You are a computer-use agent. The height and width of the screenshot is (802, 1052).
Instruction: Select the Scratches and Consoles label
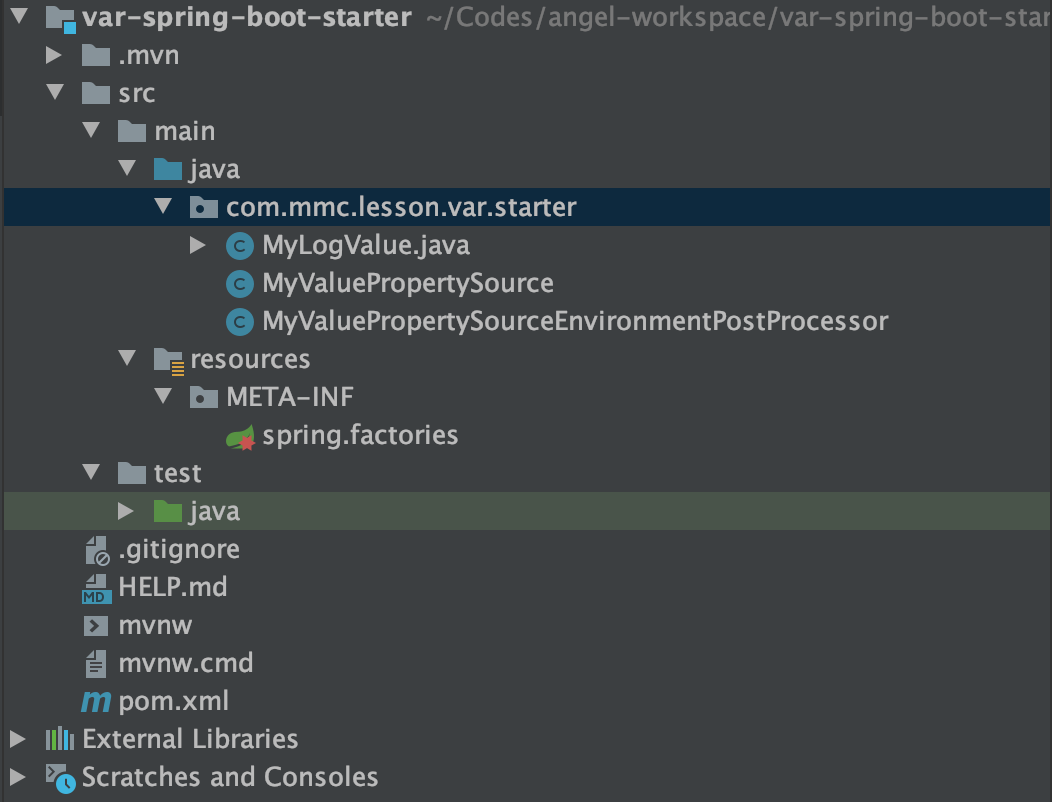click(x=230, y=777)
